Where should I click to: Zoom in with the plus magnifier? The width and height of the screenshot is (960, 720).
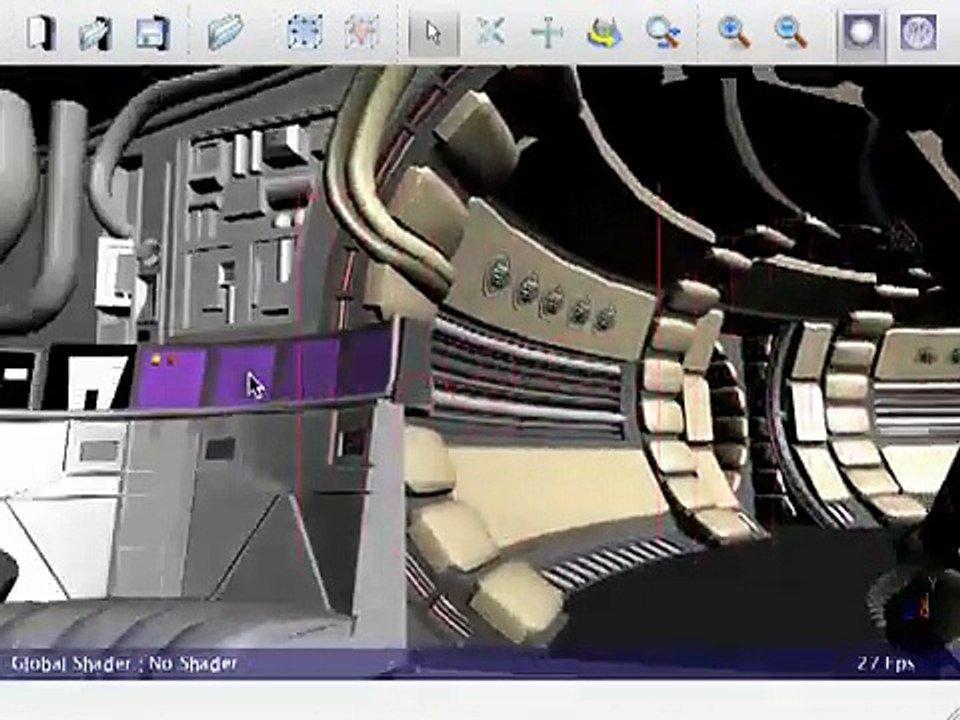(x=734, y=32)
